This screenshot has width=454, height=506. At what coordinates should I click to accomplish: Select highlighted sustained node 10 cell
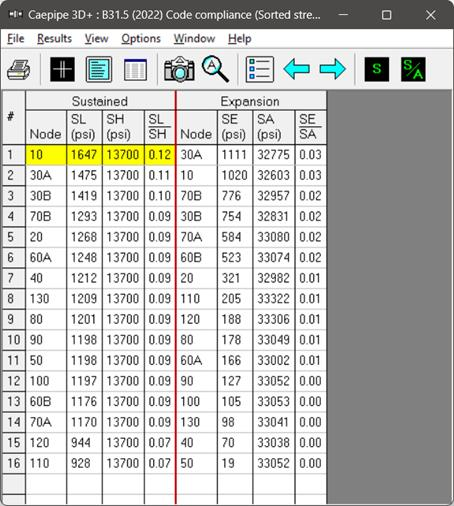click(x=46, y=155)
